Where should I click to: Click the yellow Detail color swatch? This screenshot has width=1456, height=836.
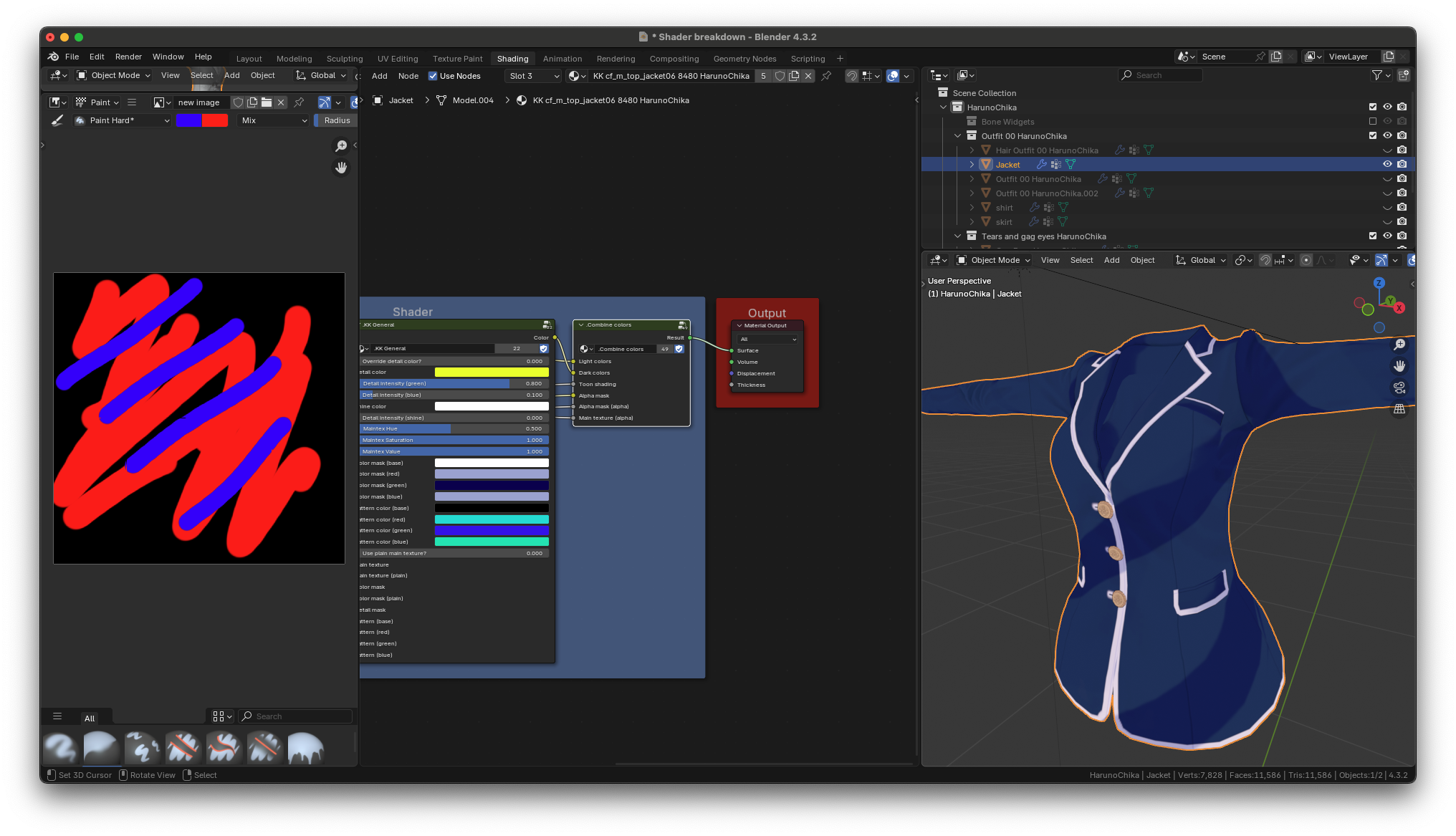point(492,373)
